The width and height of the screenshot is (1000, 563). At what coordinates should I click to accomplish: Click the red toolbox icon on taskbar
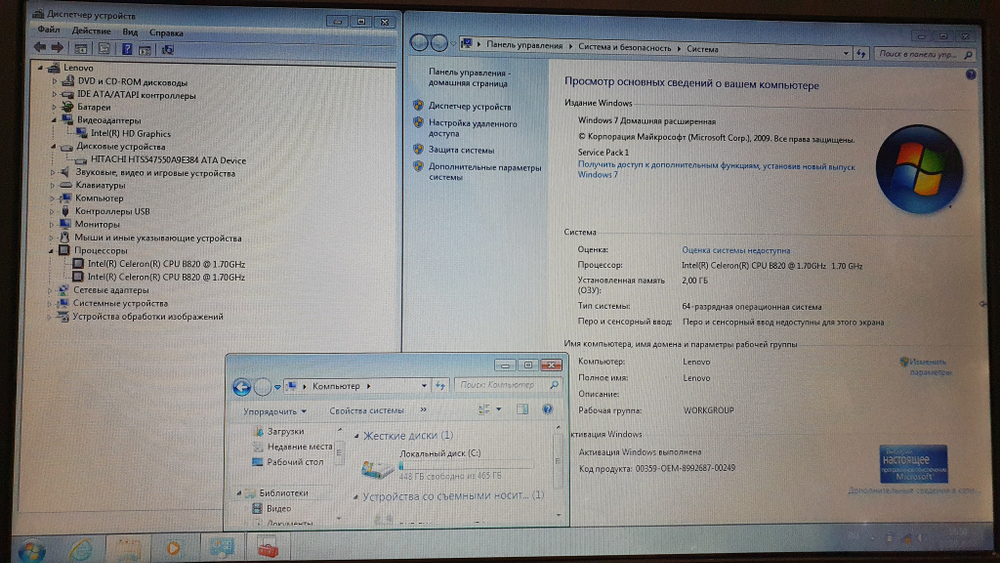coord(268,547)
